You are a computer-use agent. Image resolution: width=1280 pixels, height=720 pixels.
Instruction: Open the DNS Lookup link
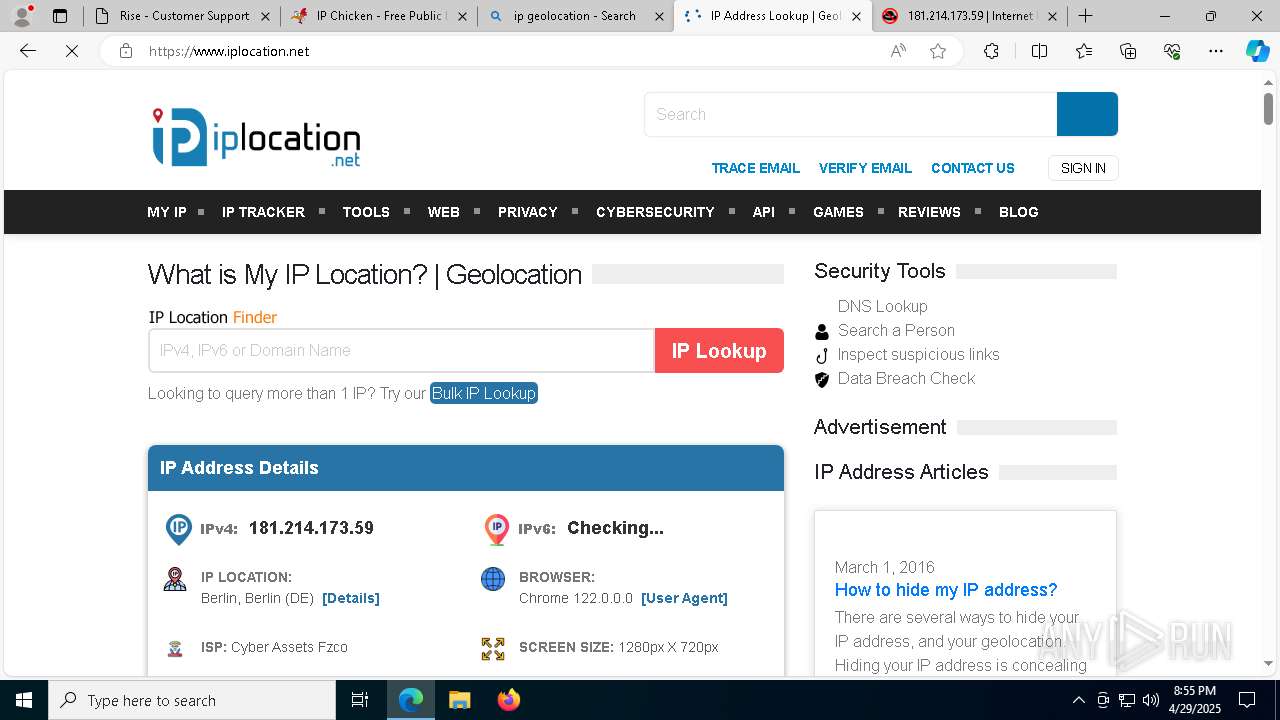pyautogui.click(x=882, y=306)
